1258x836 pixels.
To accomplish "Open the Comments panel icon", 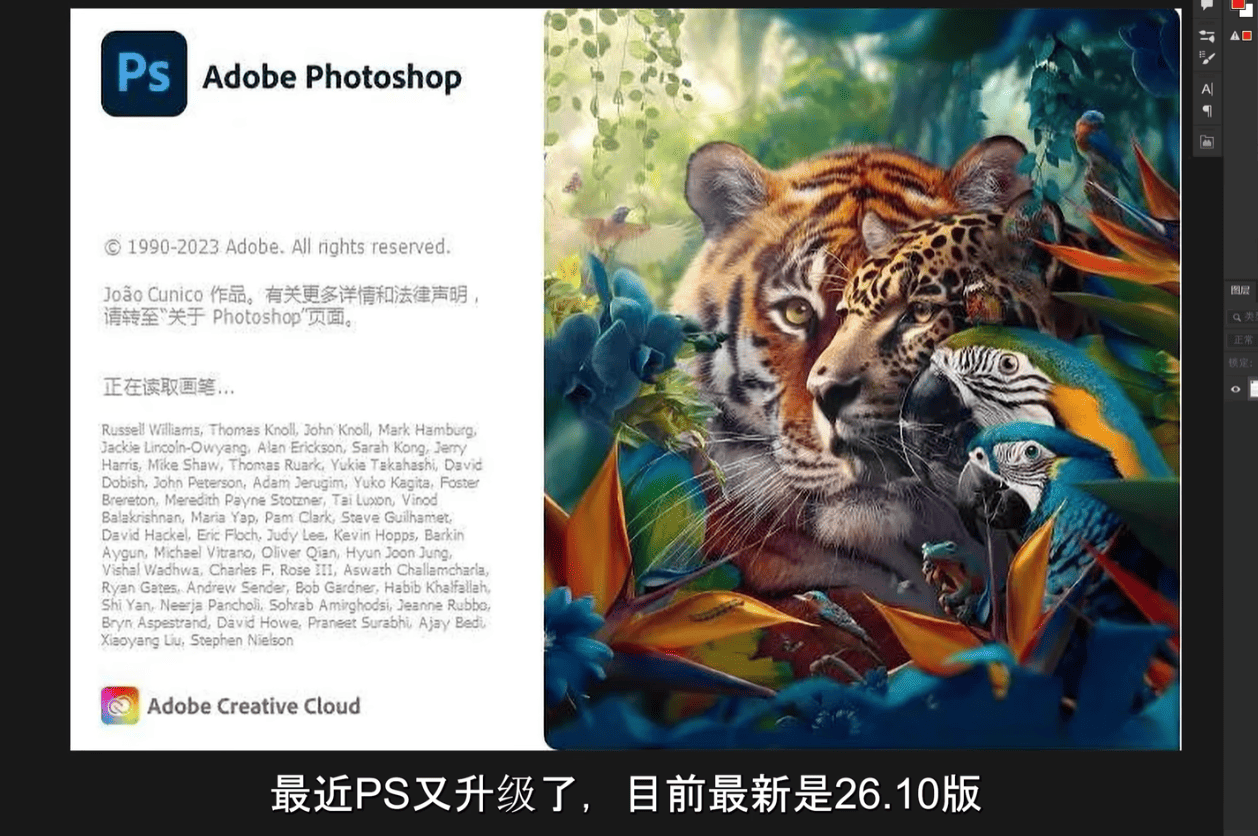I will (1207, 5).
